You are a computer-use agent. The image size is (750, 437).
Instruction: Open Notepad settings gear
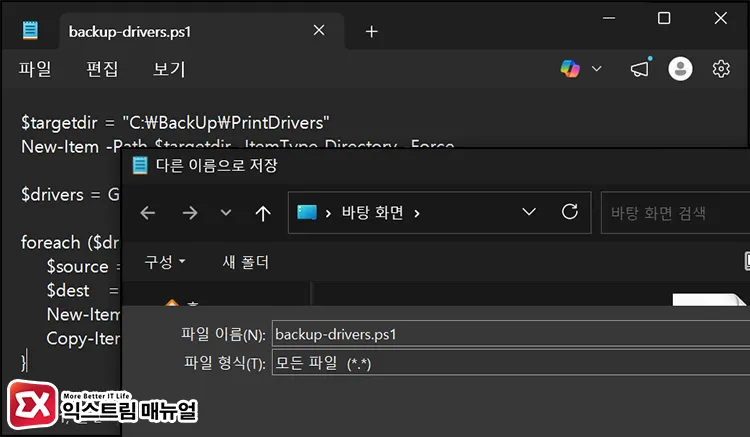tap(721, 69)
